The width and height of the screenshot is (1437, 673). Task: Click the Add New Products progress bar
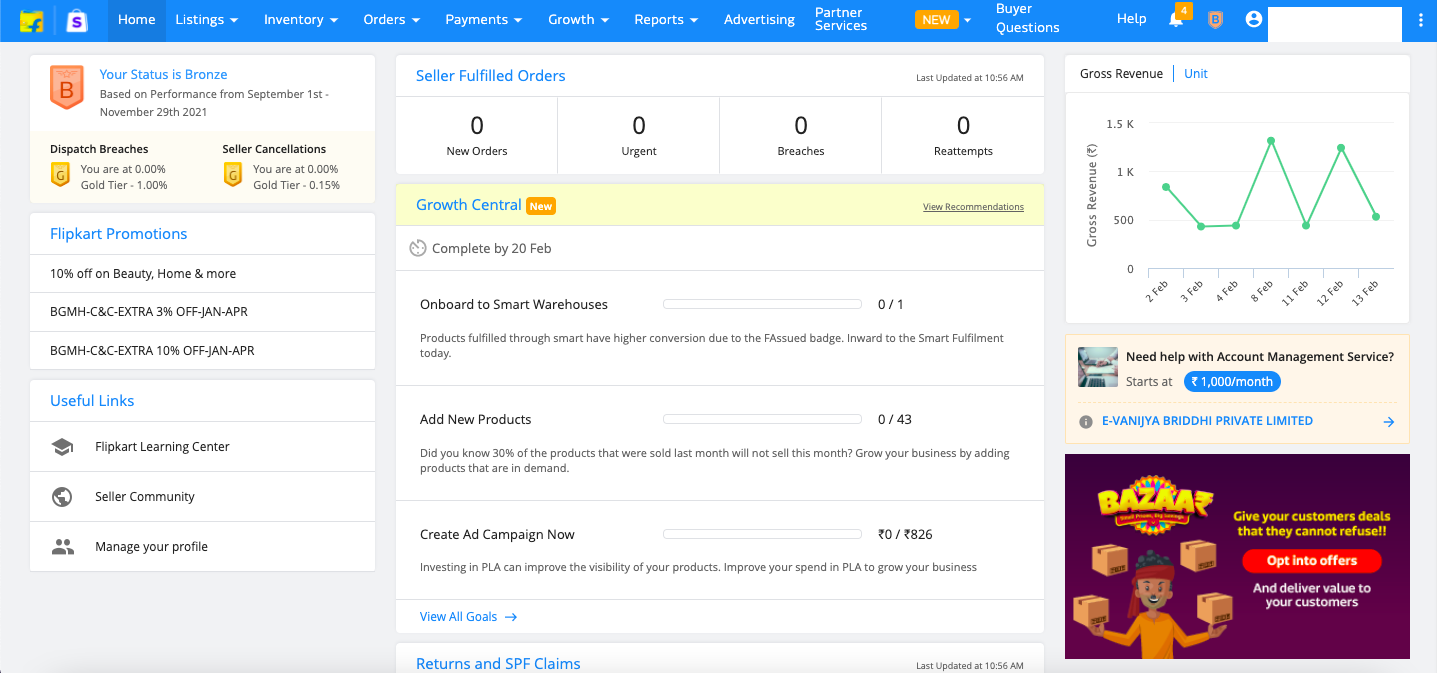pos(762,419)
